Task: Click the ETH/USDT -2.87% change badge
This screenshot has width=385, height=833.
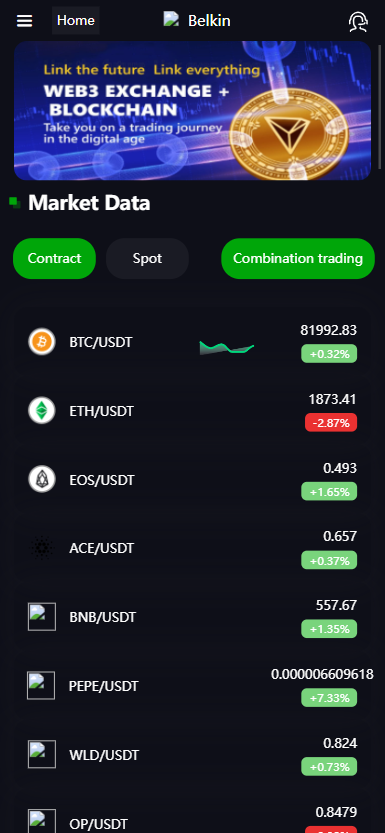Action: 331,423
